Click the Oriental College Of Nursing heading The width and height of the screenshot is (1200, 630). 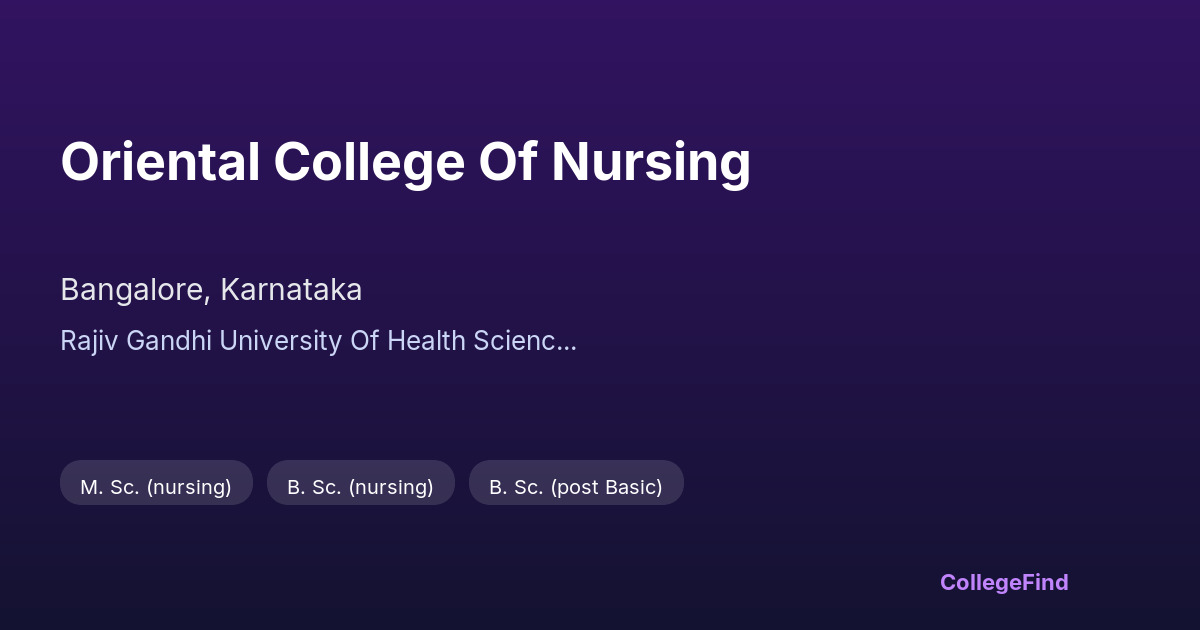tap(405, 161)
